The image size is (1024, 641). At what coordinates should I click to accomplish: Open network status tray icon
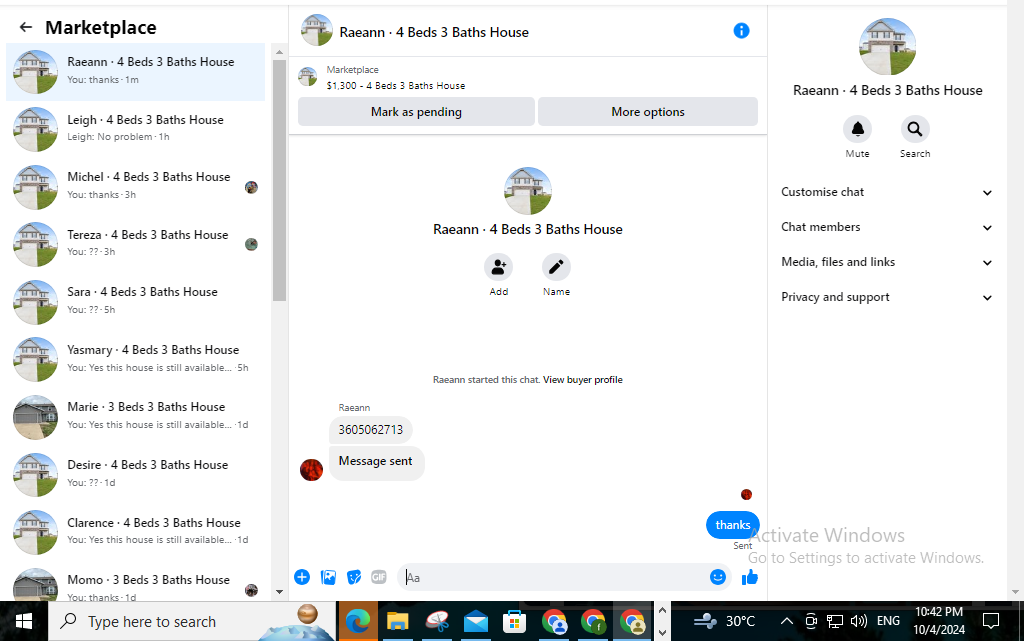[835, 621]
